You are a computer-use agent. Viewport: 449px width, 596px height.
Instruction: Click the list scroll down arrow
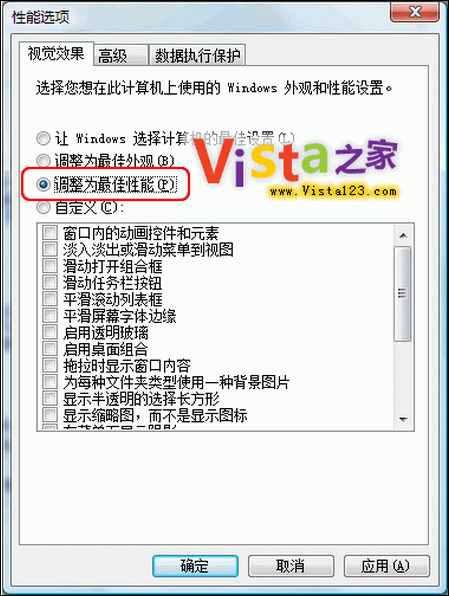click(x=403, y=419)
